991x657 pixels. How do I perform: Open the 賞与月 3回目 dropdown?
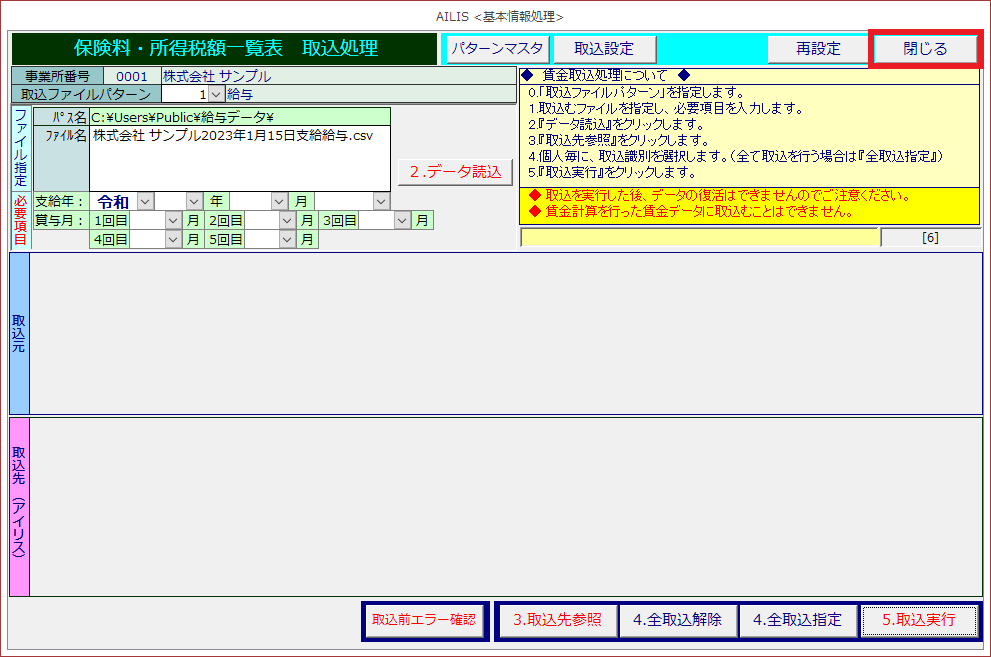tap(402, 220)
